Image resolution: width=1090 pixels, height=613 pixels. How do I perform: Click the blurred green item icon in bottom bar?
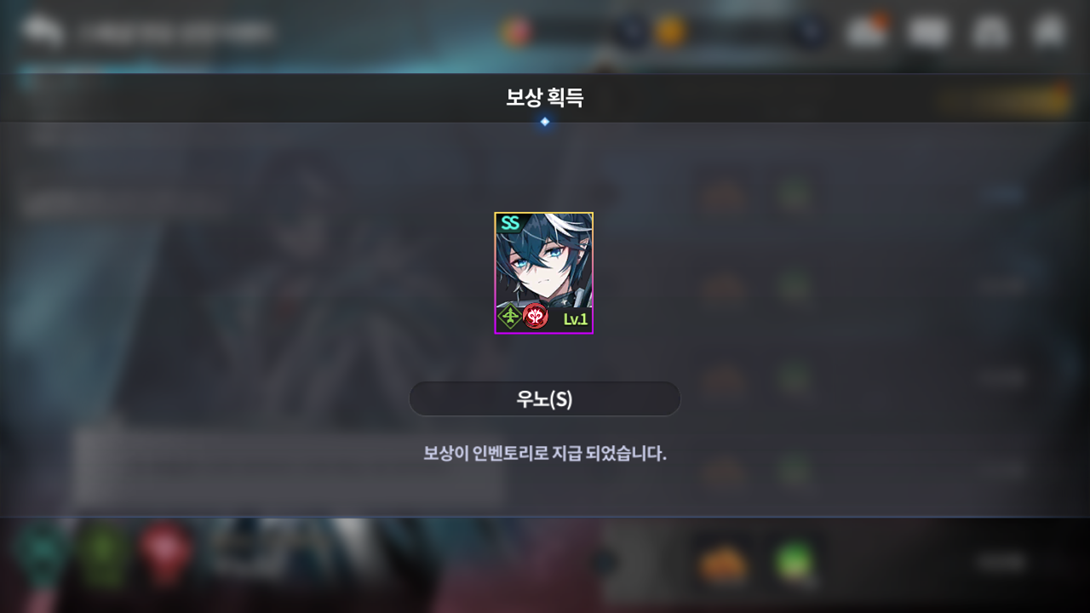point(795,560)
